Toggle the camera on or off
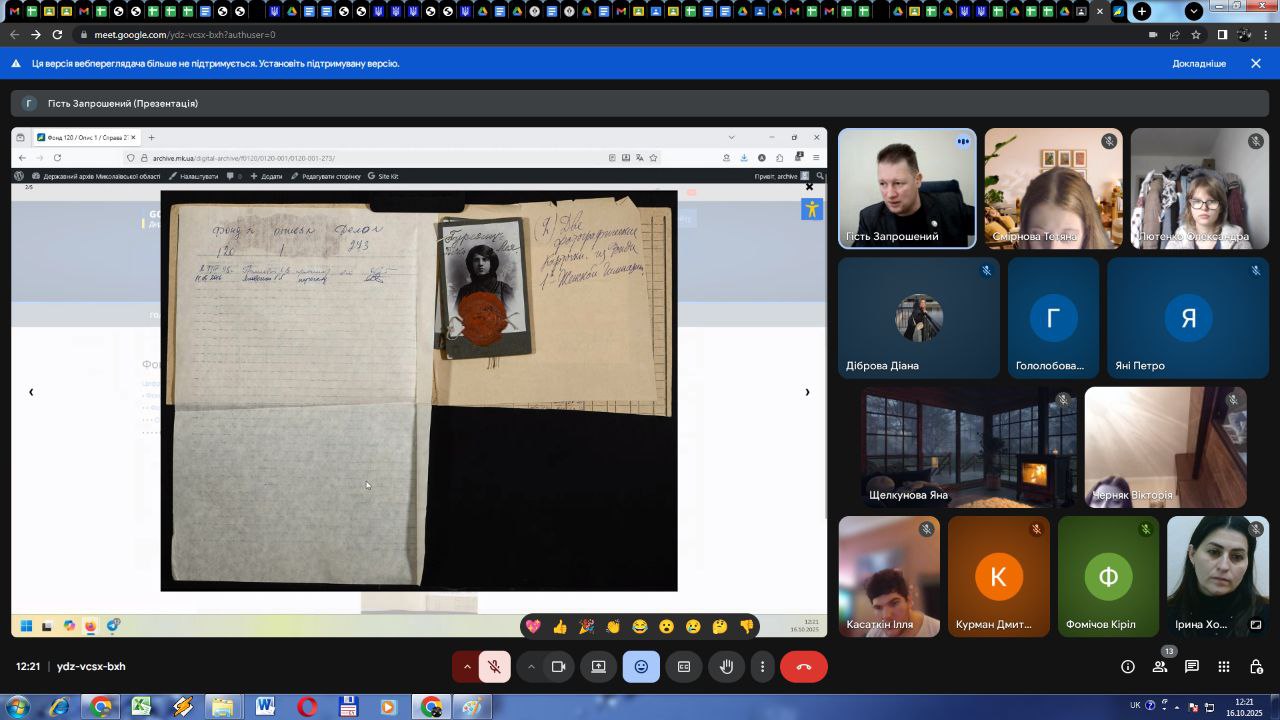Screen dimensions: 1280x720 click(x=559, y=667)
